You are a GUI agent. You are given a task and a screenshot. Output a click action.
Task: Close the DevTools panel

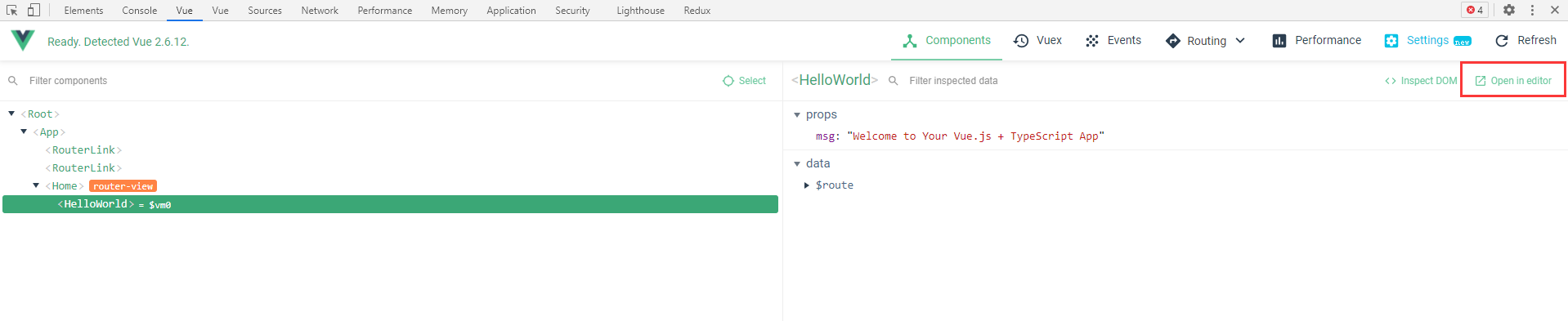[x=1555, y=10]
